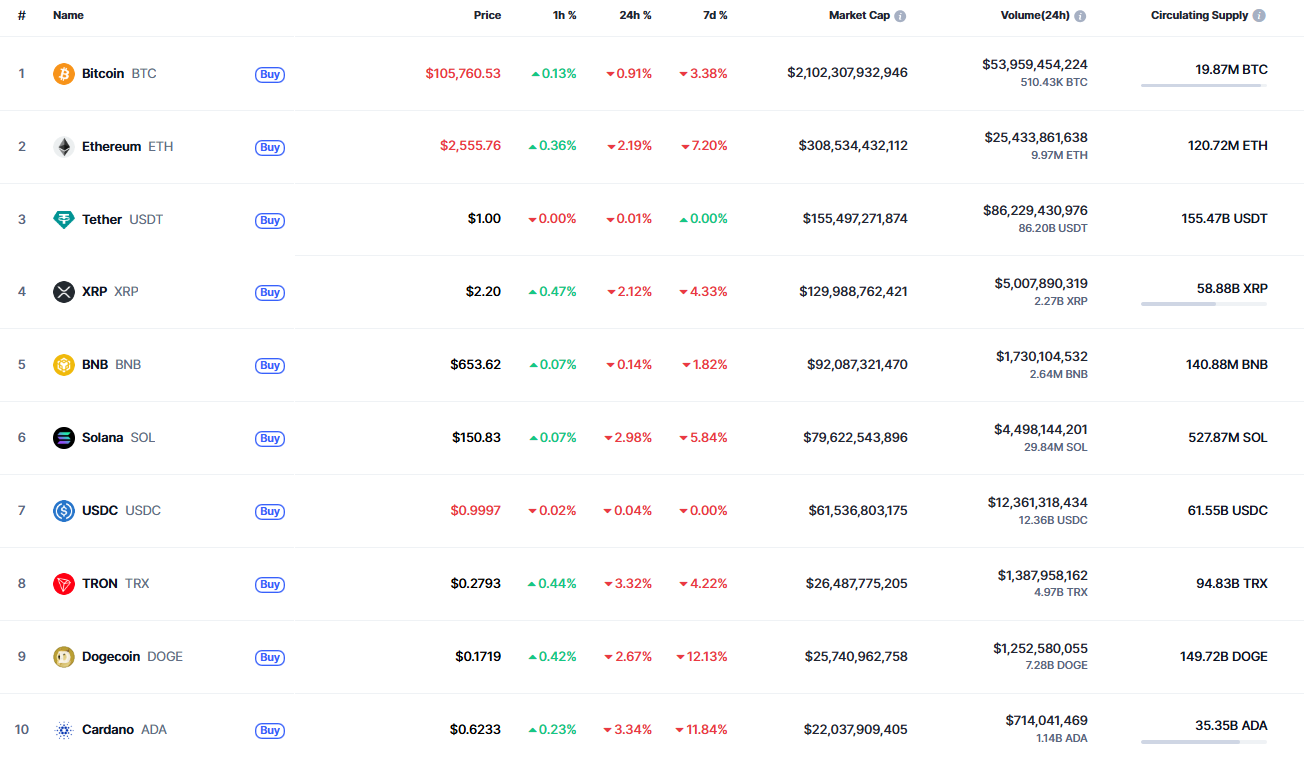
Task: Open Circulating Supply info icon
Action: (1259, 16)
